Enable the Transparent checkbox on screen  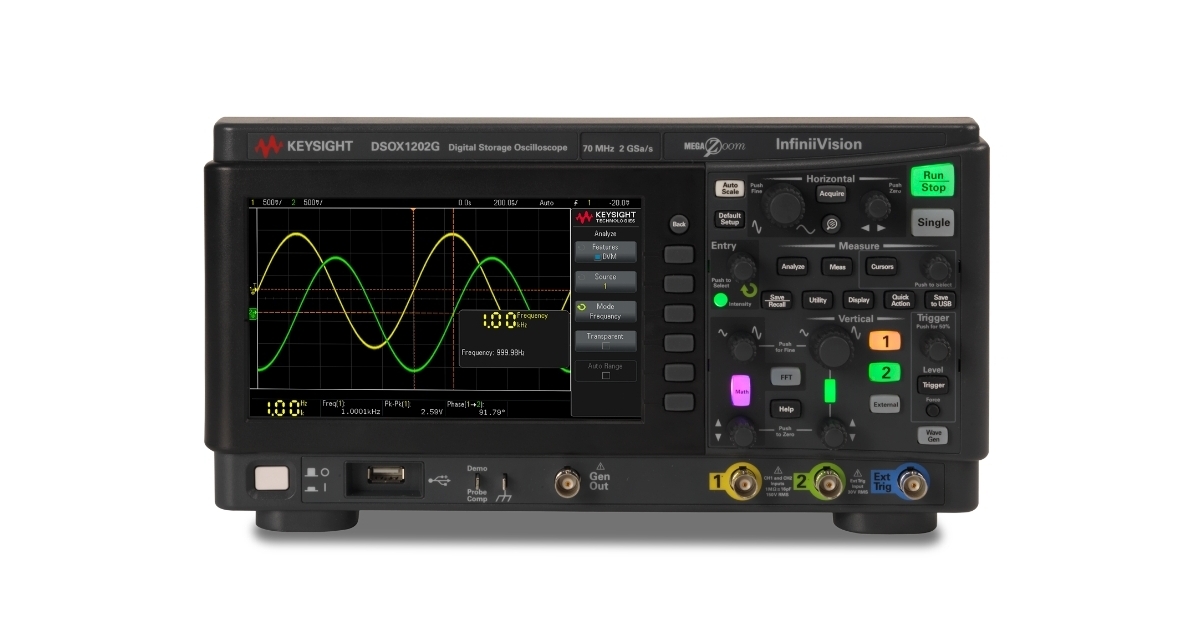(605, 339)
